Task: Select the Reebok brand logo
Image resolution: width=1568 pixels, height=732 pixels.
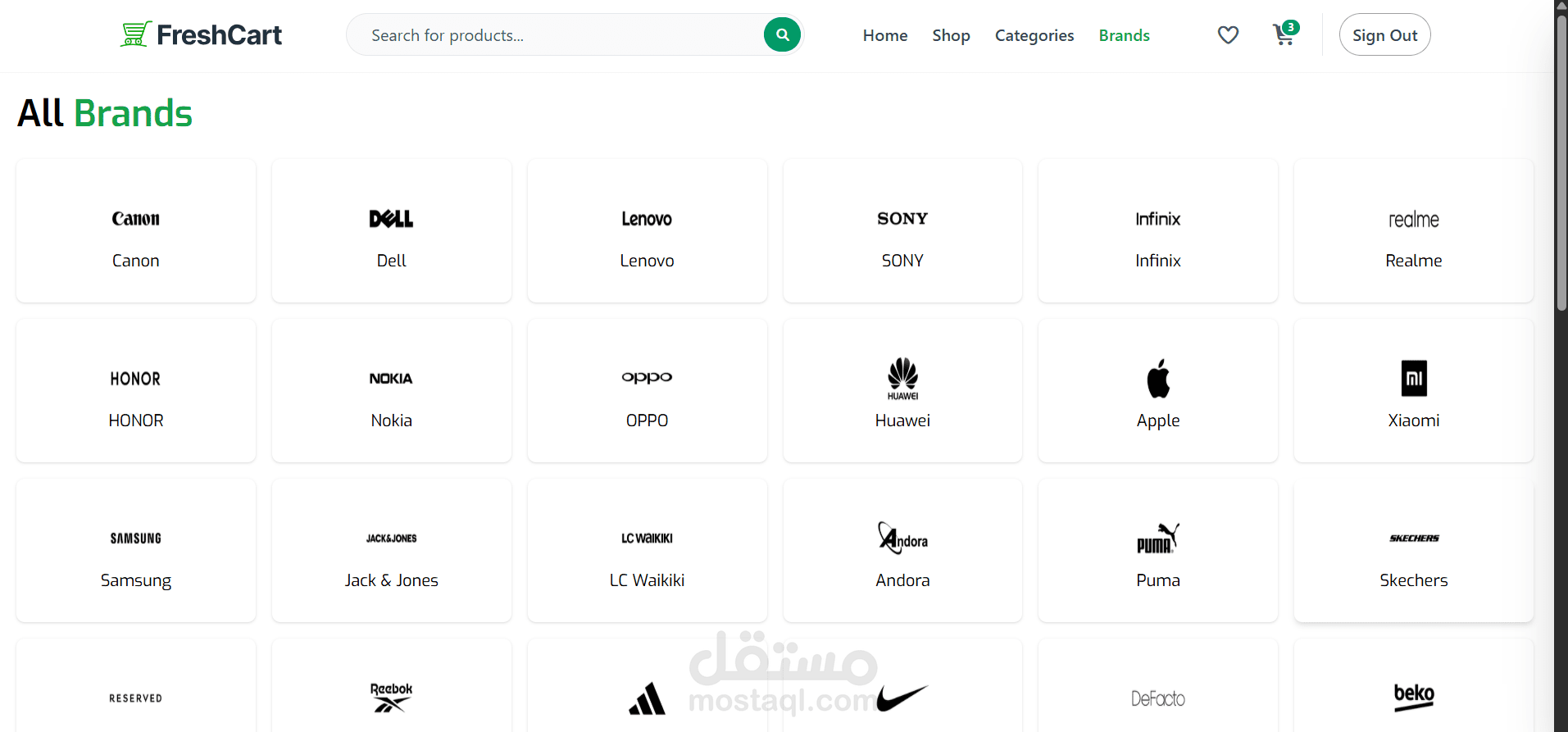Action: pyautogui.click(x=391, y=698)
